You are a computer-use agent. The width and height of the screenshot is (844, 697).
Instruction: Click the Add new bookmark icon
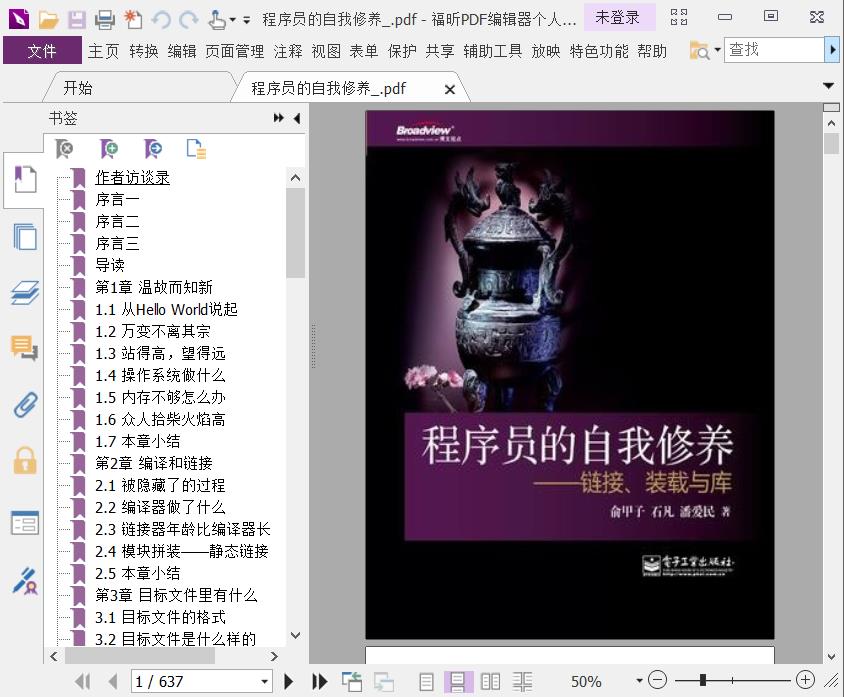click(x=109, y=149)
